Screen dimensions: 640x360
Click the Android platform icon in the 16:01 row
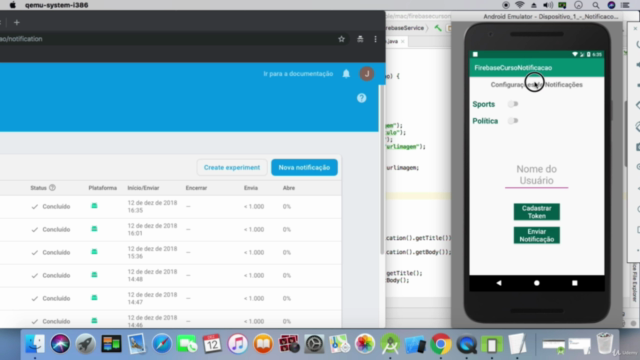[x=94, y=229]
